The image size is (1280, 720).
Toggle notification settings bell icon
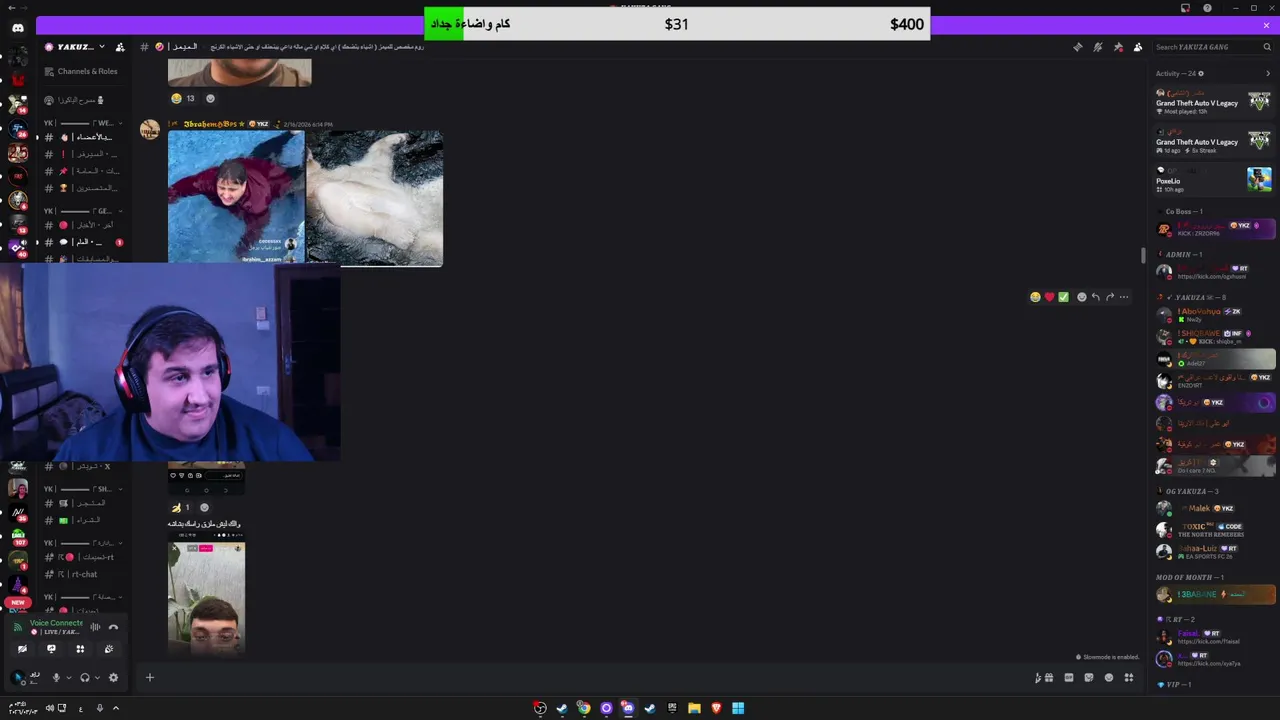(1097, 47)
